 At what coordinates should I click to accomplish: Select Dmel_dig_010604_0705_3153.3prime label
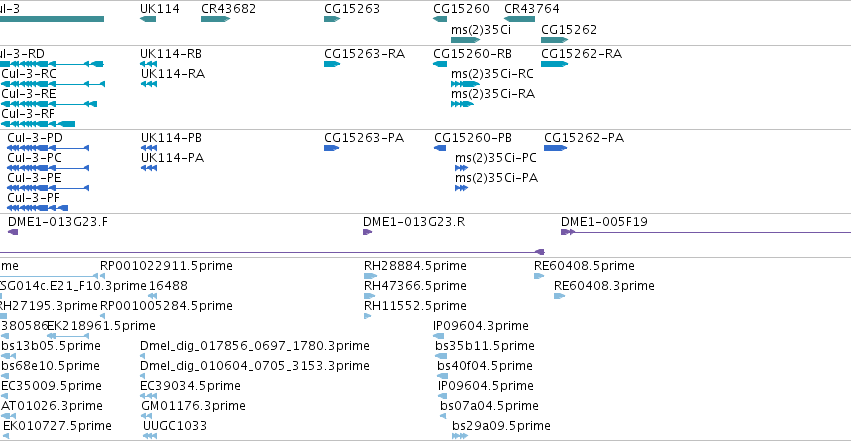[255, 366]
